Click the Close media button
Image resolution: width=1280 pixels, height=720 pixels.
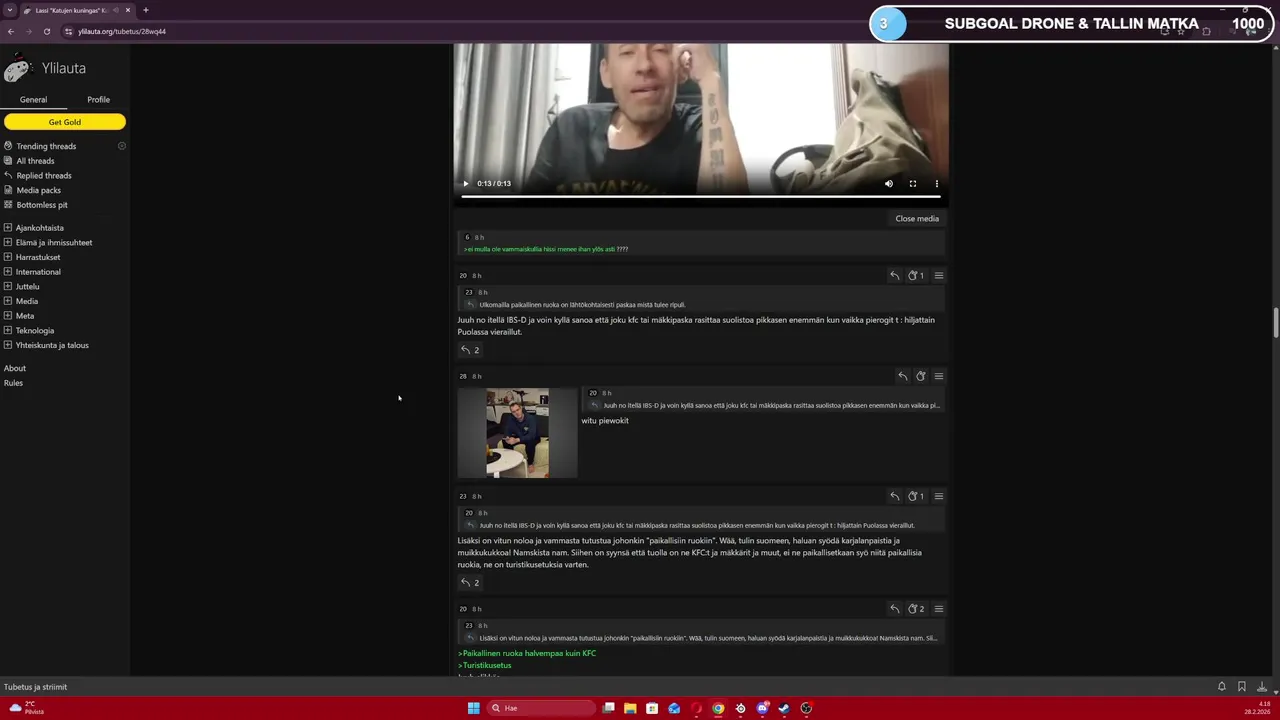(x=917, y=218)
